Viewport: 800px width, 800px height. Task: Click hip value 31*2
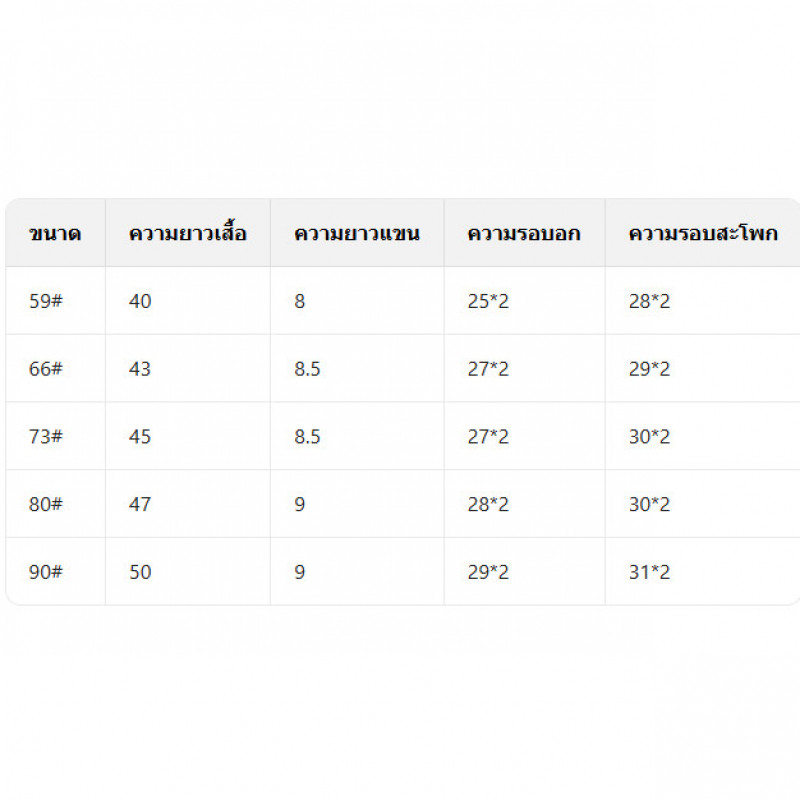[x=649, y=573]
